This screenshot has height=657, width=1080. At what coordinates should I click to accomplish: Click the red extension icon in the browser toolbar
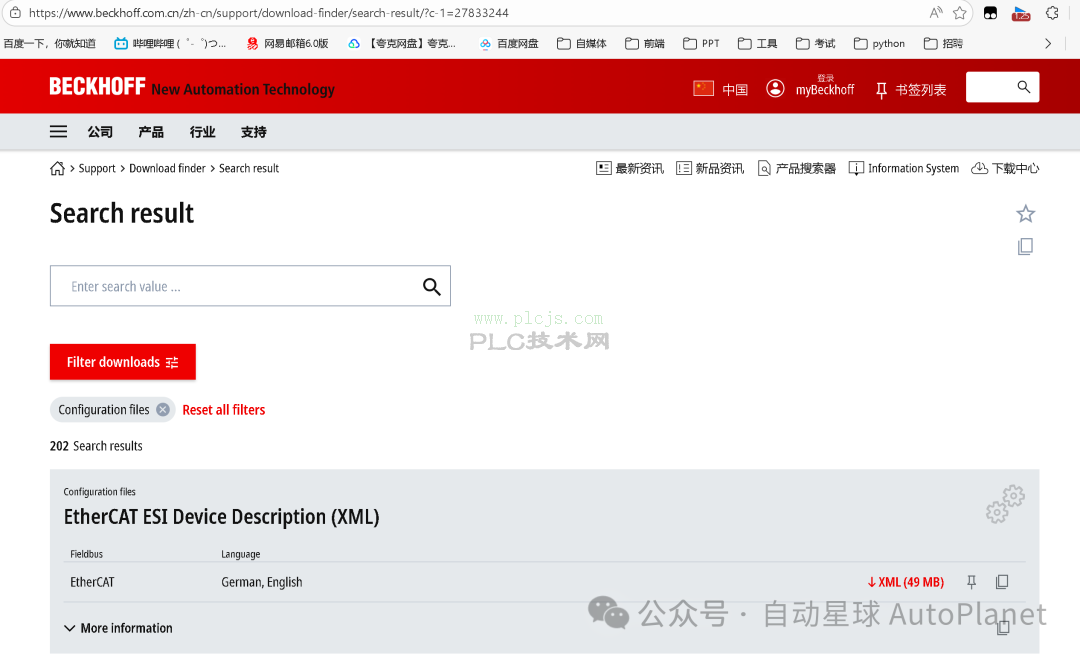point(1021,12)
